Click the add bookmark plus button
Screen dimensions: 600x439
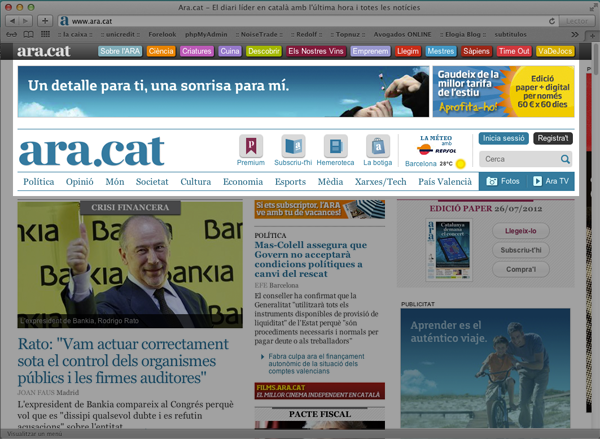[x=46, y=20]
